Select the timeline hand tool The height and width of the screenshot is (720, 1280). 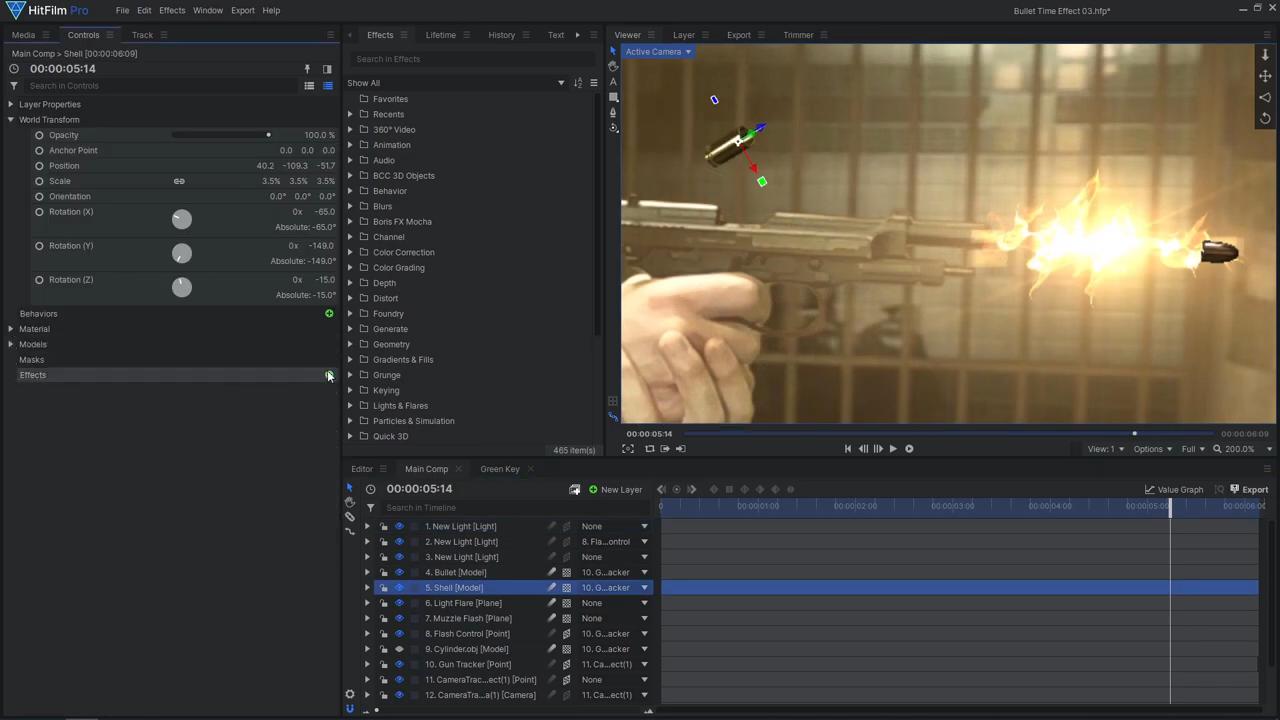tap(349, 502)
